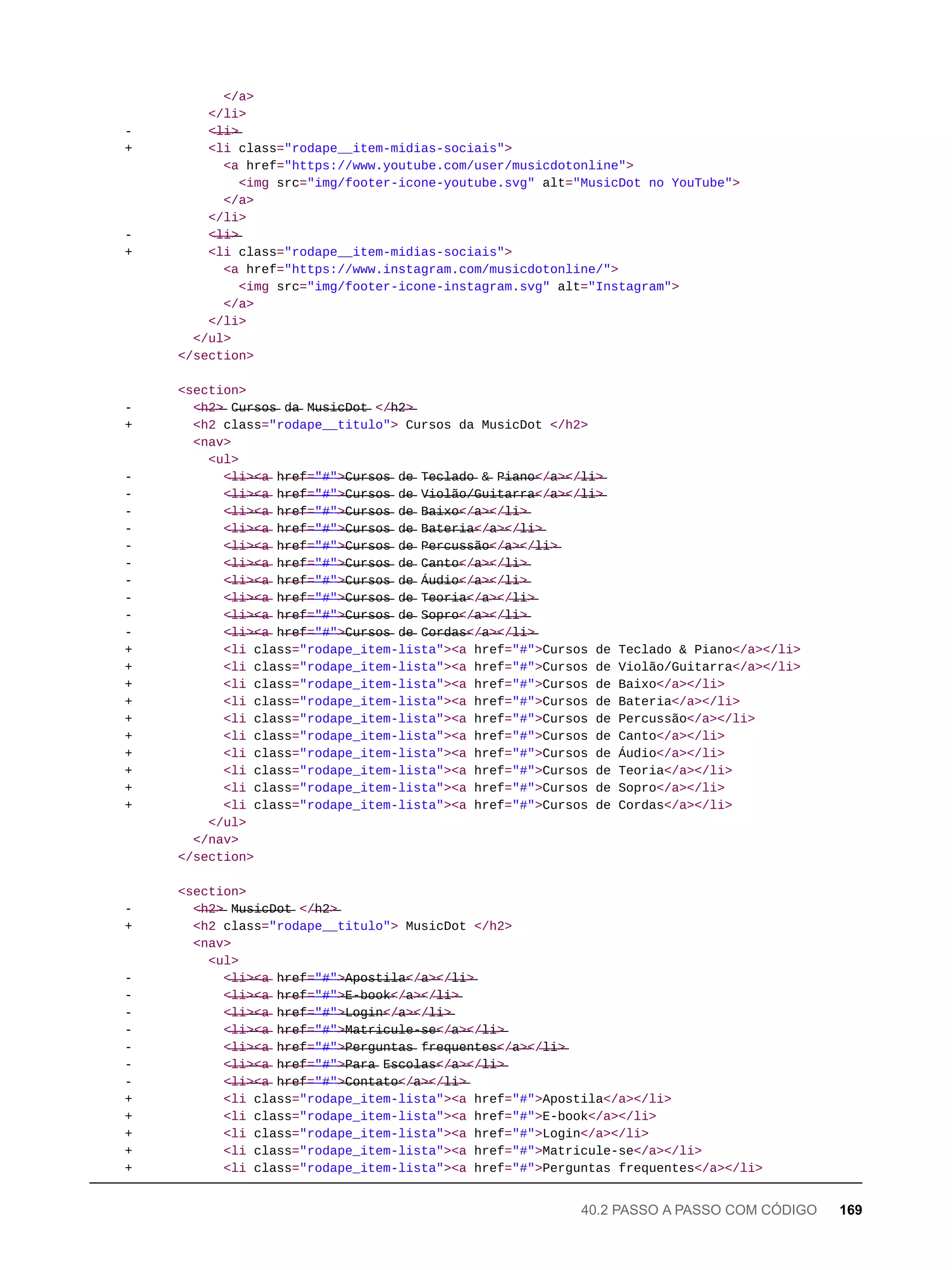This screenshot has height=1270, width=952.
Task: Click the added "Apostila" list item line
Action: click(572, 1098)
